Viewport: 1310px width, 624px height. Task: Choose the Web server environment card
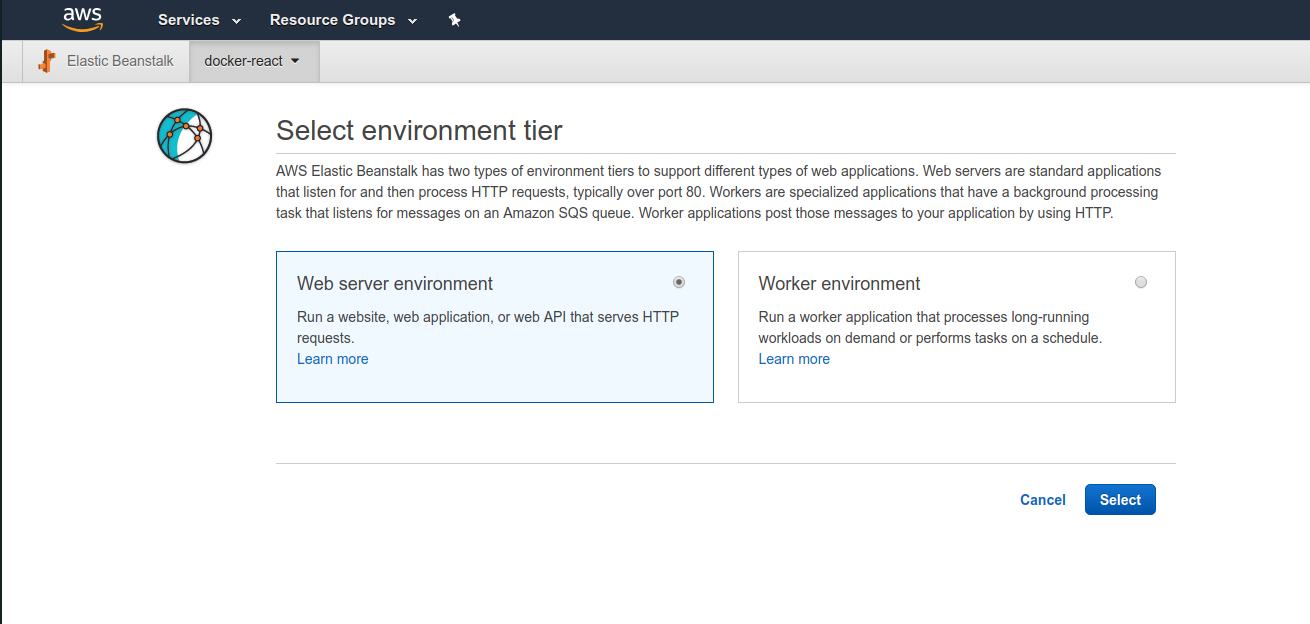coord(495,327)
